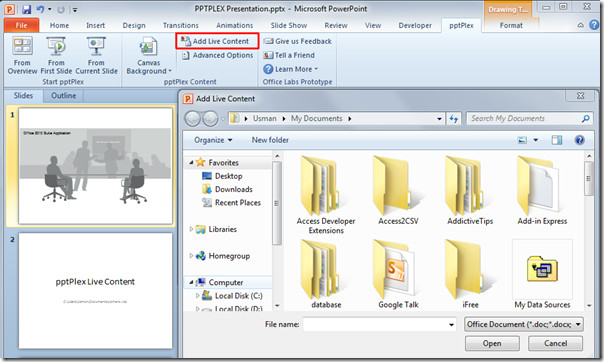
Task: Click the Open button
Action: [x=492, y=343]
